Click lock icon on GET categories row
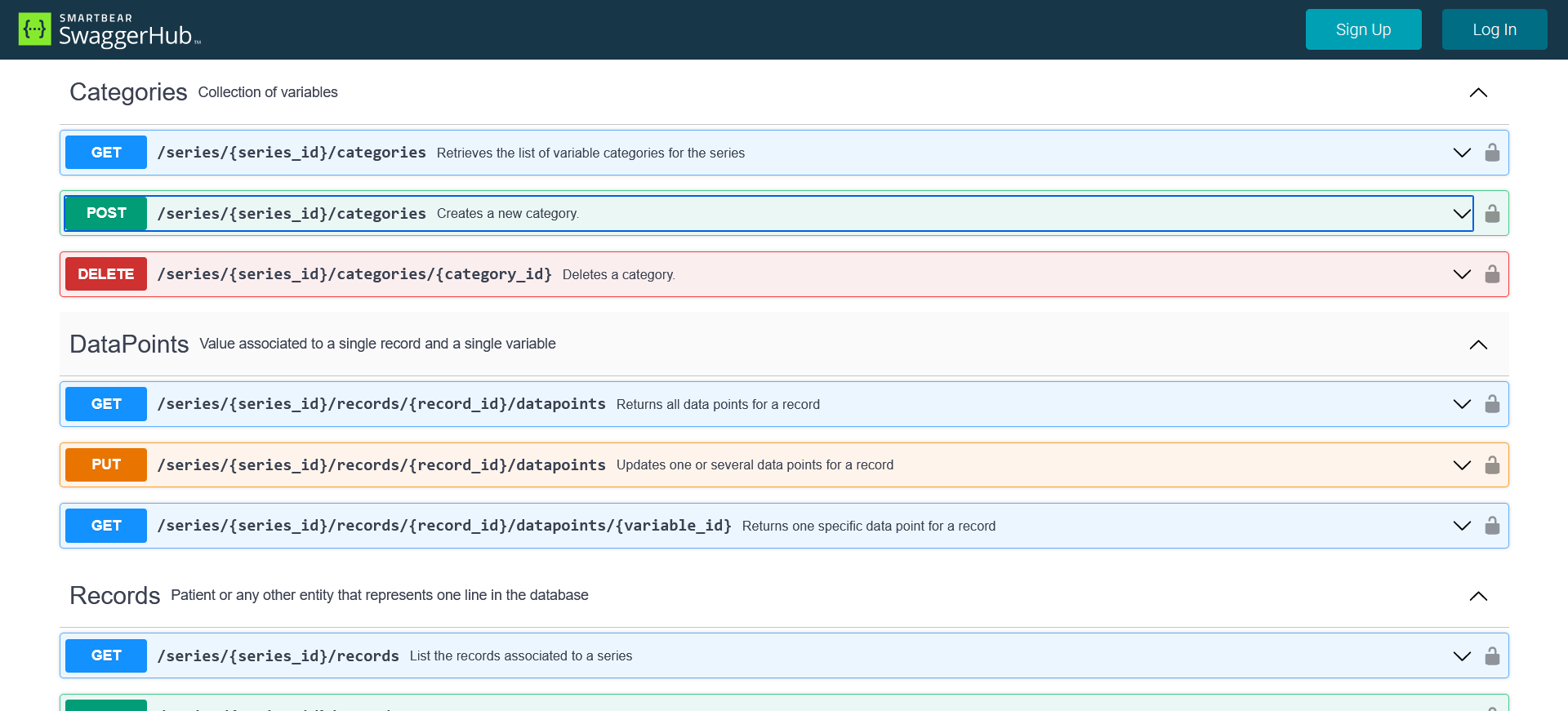 point(1492,153)
